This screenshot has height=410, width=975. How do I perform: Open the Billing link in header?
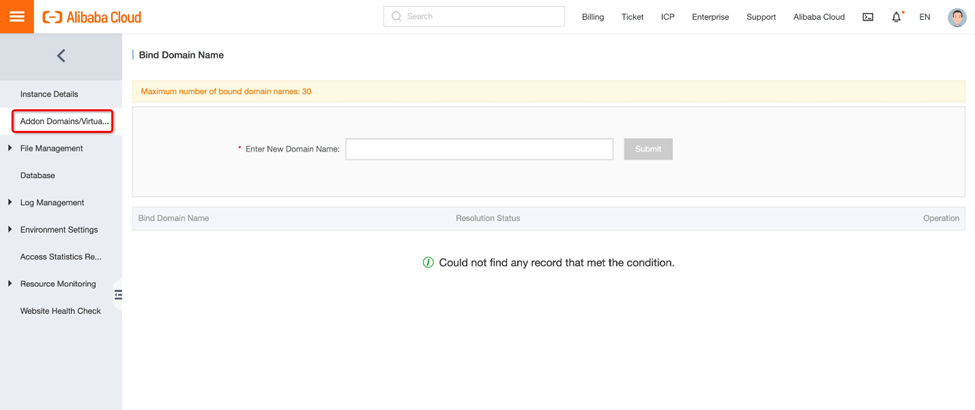click(x=593, y=17)
